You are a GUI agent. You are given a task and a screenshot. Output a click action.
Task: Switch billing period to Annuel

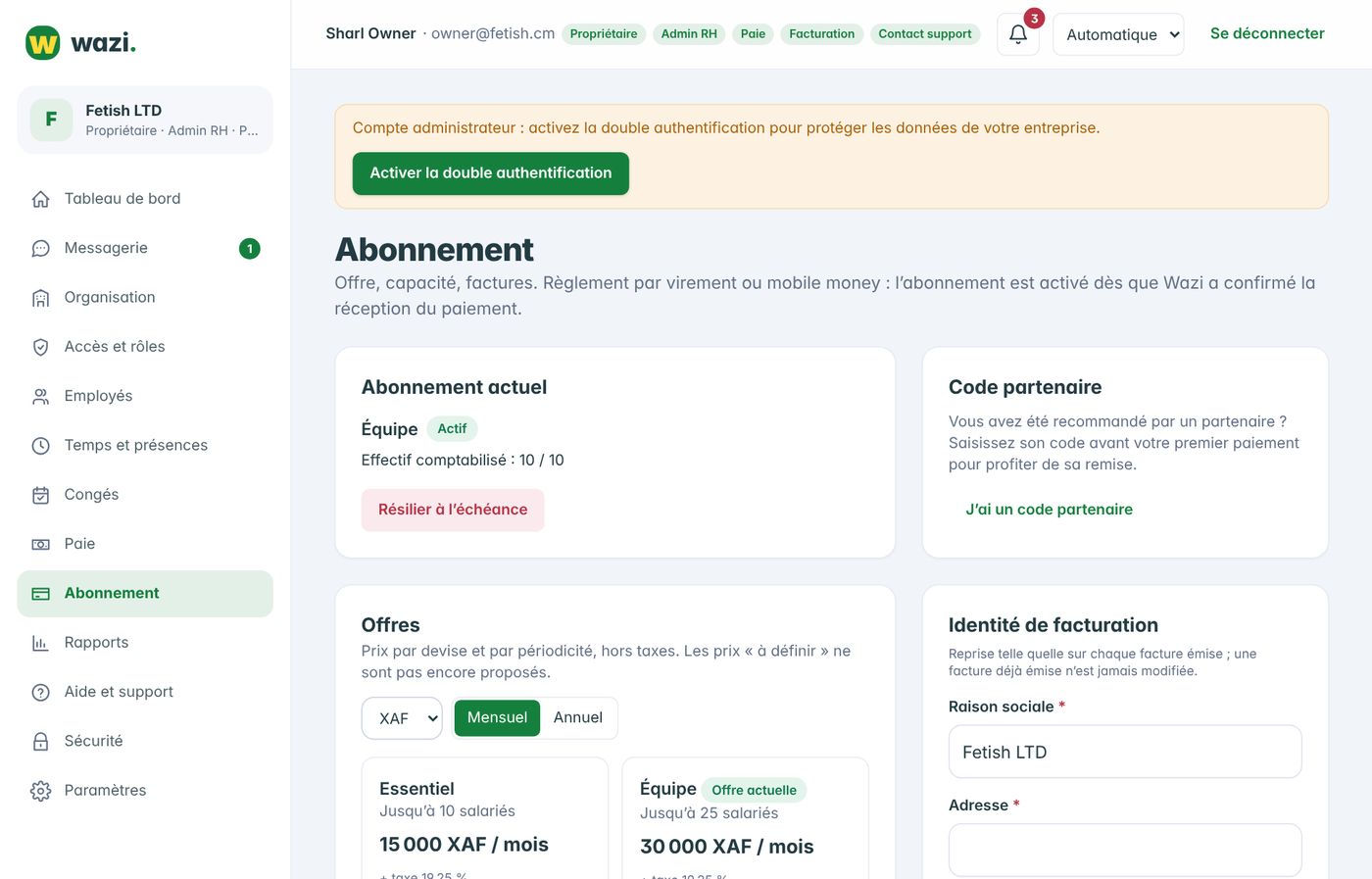coord(578,717)
